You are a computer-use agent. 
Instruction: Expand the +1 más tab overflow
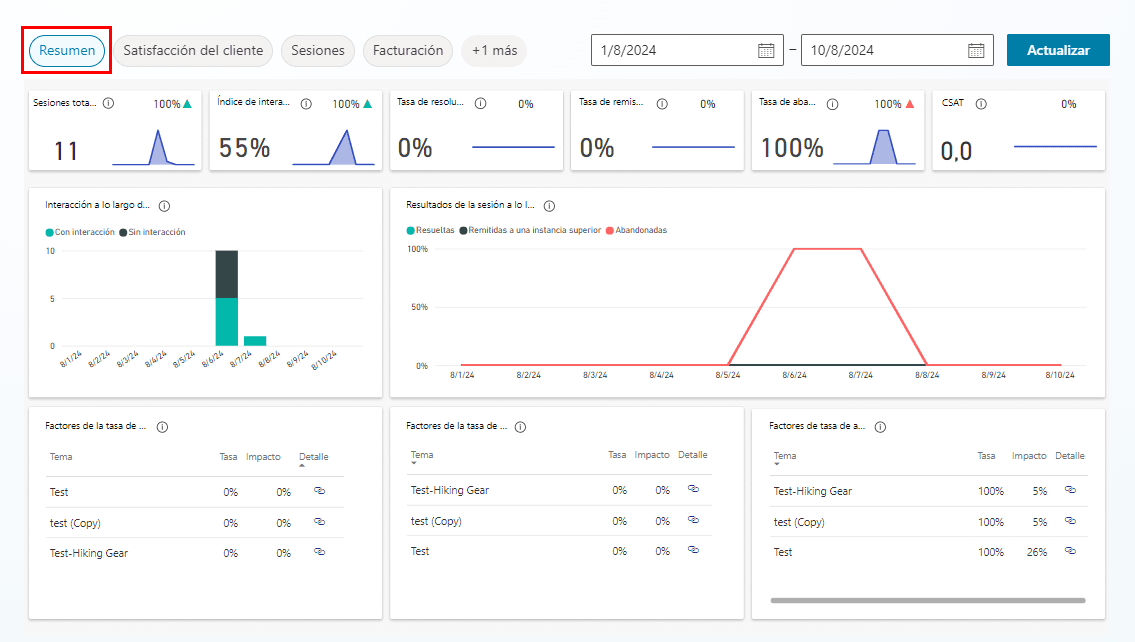(x=494, y=50)
